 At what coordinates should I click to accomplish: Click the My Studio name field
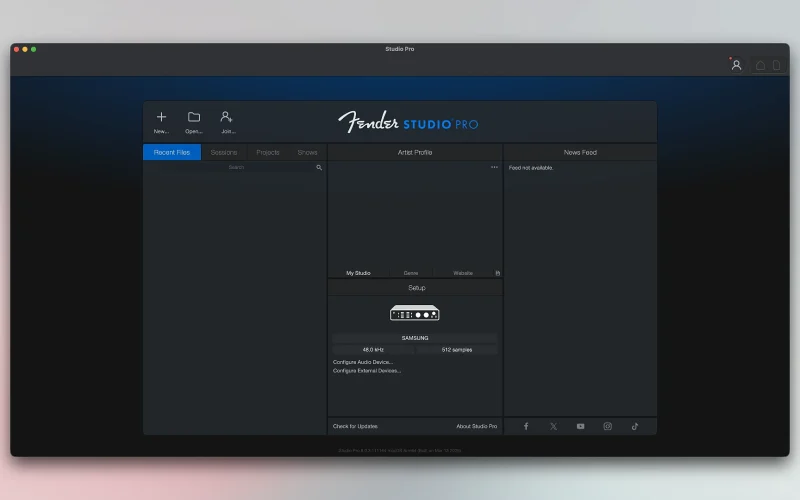pyautogui.click(x=358, y=273)
